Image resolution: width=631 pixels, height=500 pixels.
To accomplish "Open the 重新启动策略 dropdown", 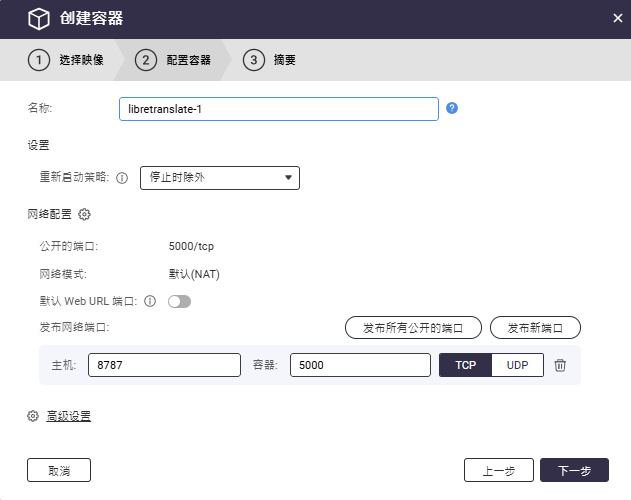I will pyautogui.click(x=220, y=178).
